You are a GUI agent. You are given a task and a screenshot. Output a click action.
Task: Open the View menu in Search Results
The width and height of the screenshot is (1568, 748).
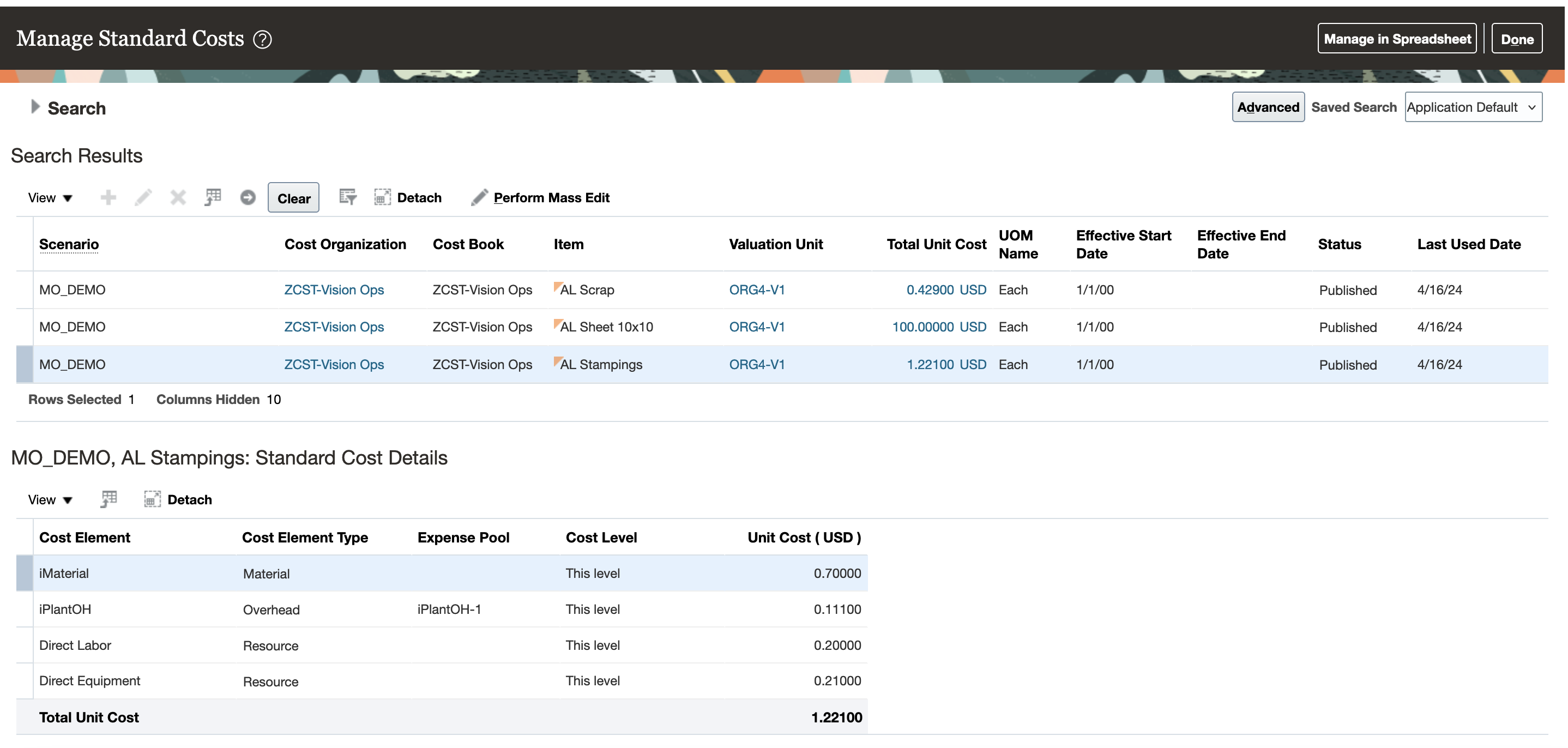[x=50, y=198]
